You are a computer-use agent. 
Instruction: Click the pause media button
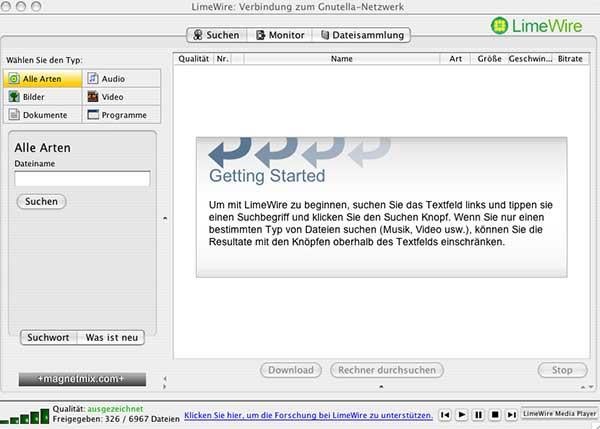[x=478, y=415]
